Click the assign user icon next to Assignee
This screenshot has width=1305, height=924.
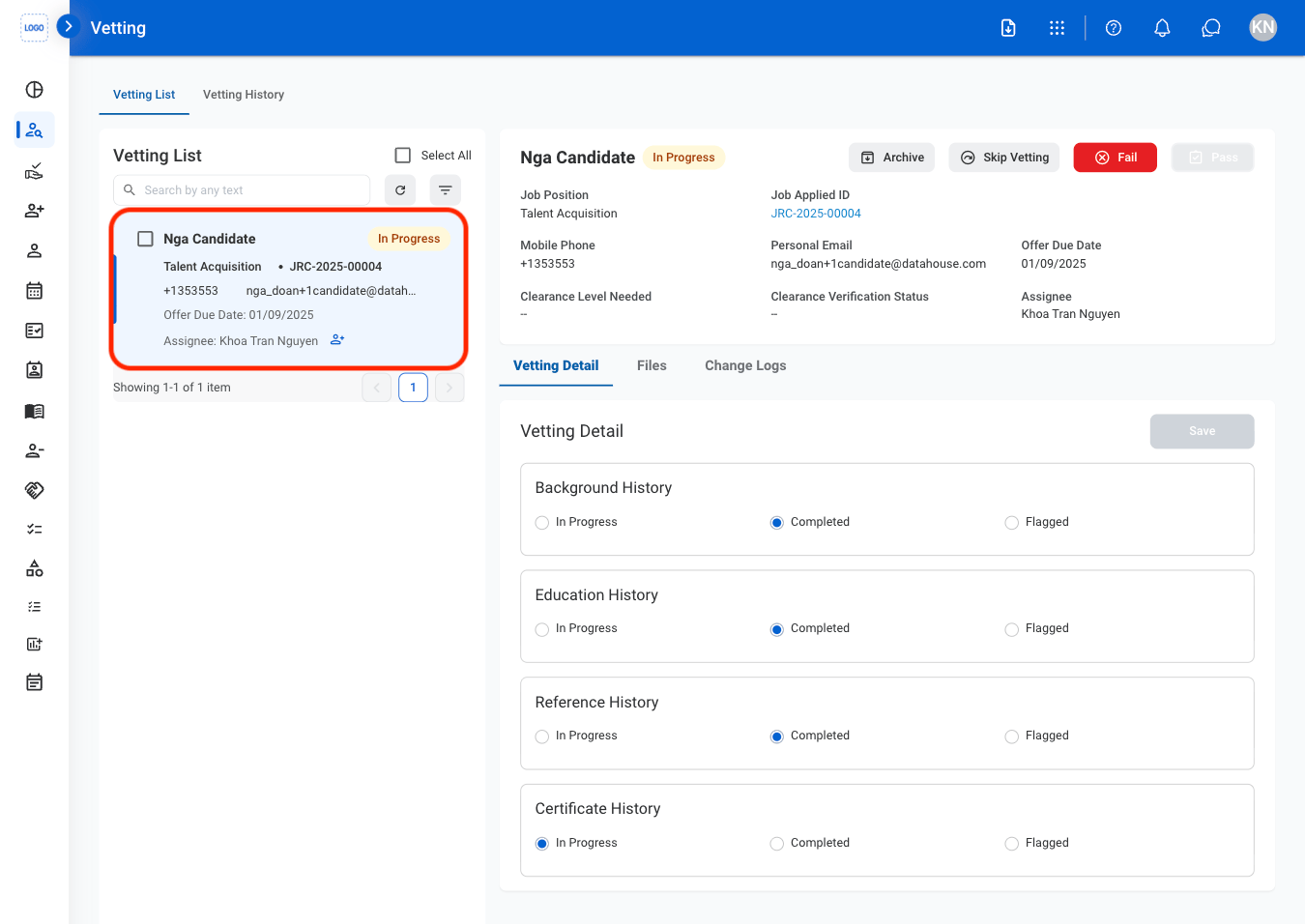337,340
